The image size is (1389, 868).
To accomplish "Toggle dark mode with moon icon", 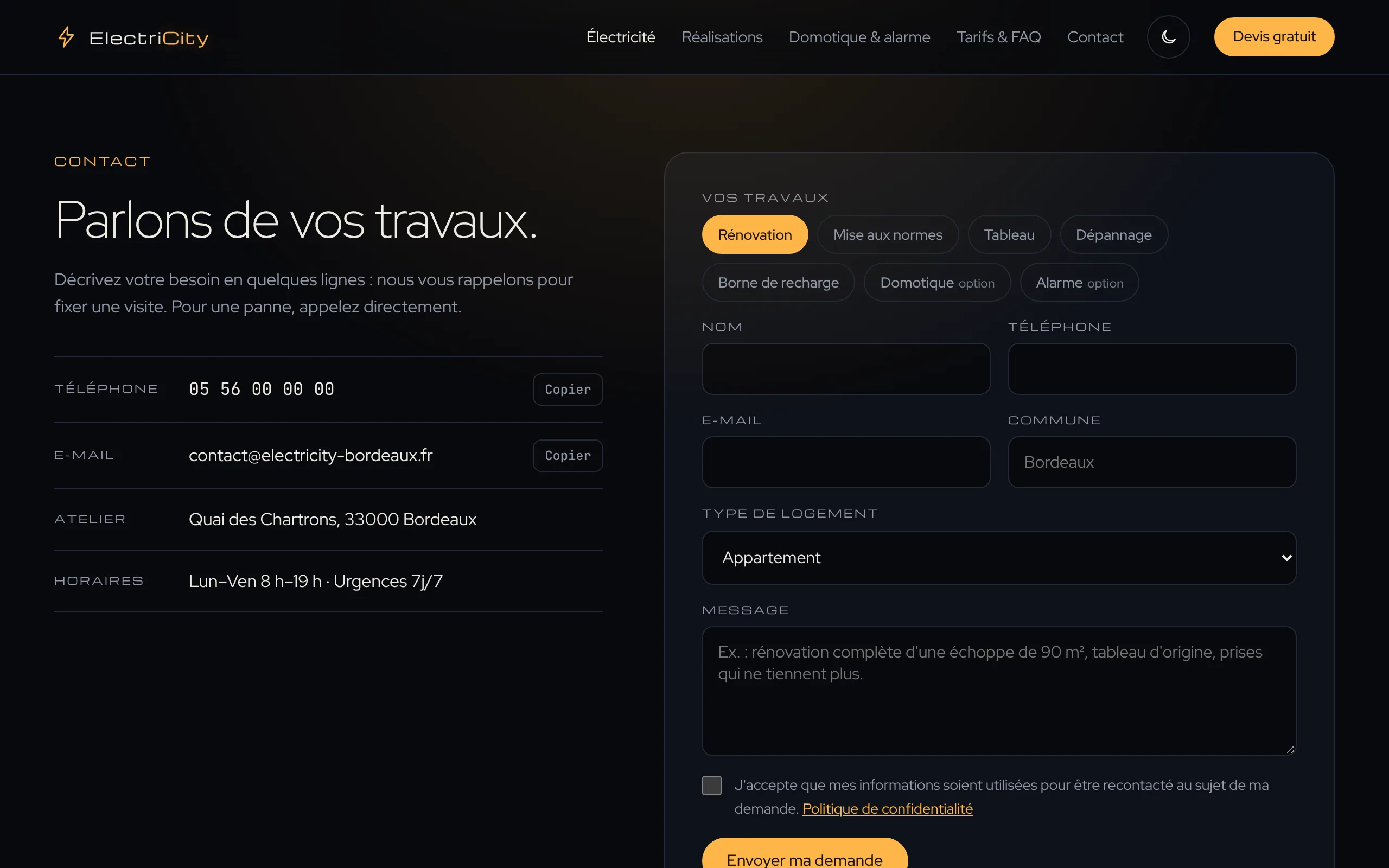I will coord(1168,37).
